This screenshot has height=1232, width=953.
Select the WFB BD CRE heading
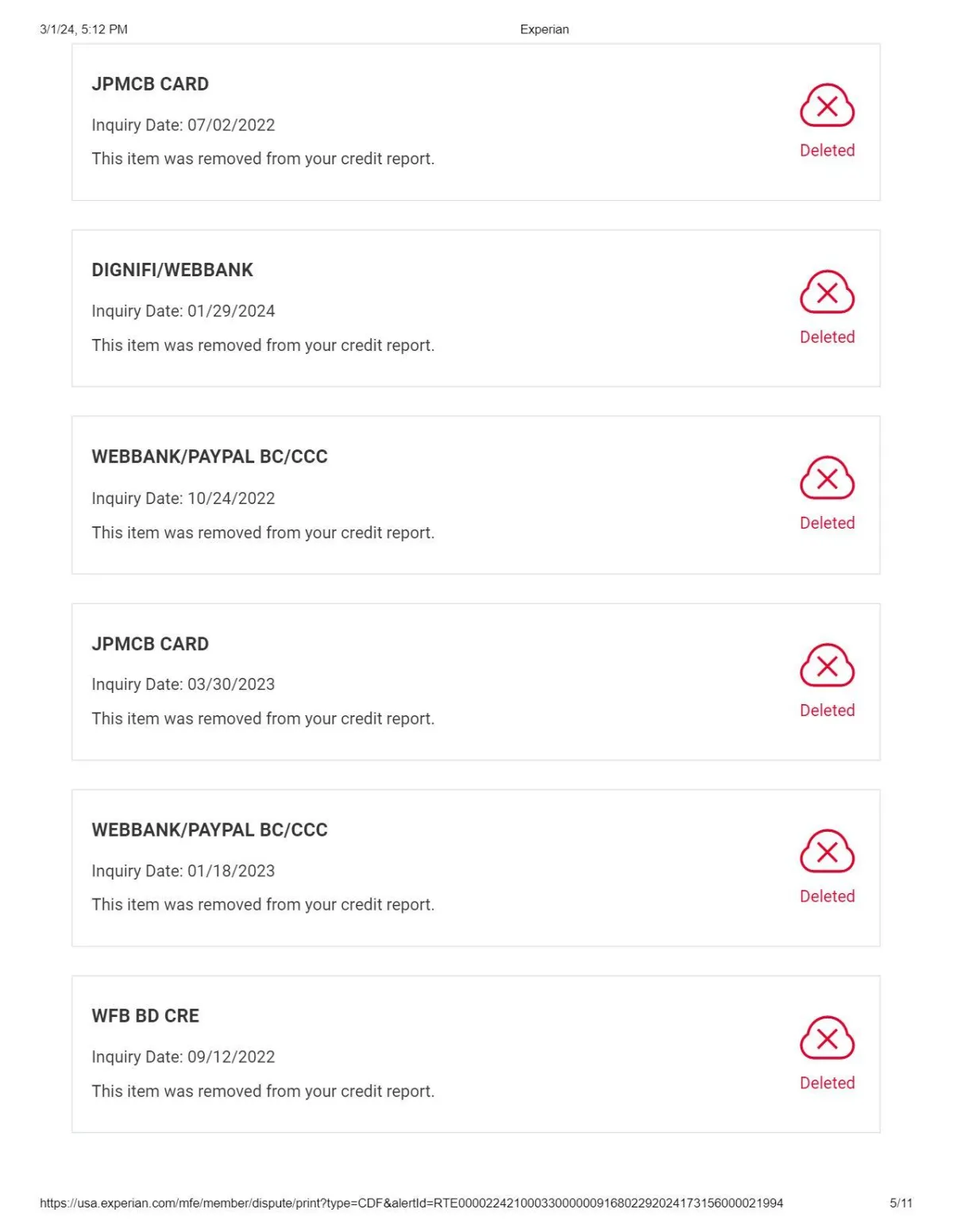click(145, 1016)
